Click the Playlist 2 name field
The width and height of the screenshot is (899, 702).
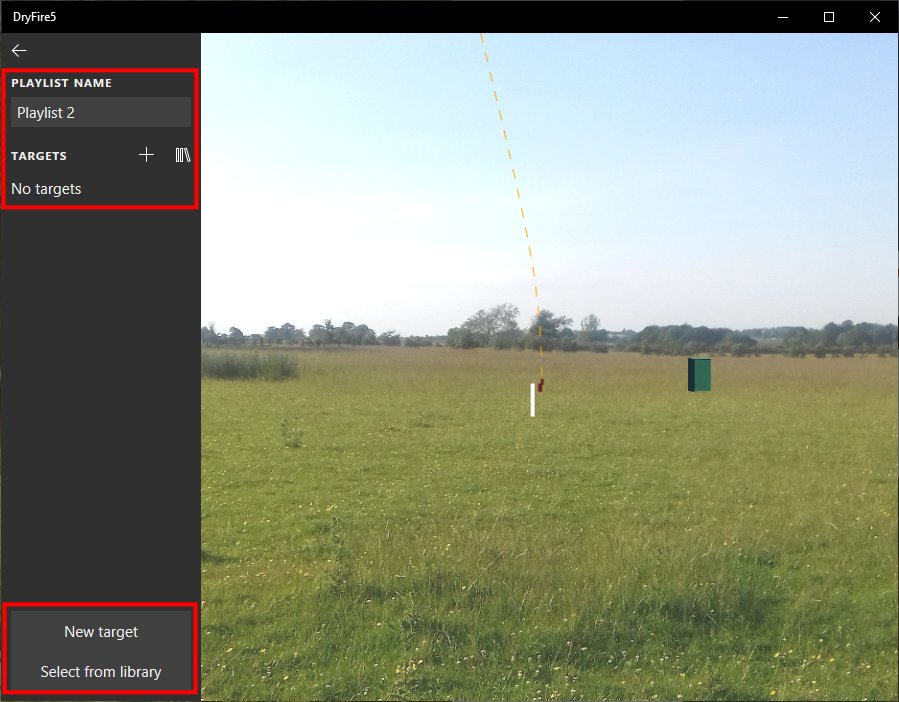(100, 113)
